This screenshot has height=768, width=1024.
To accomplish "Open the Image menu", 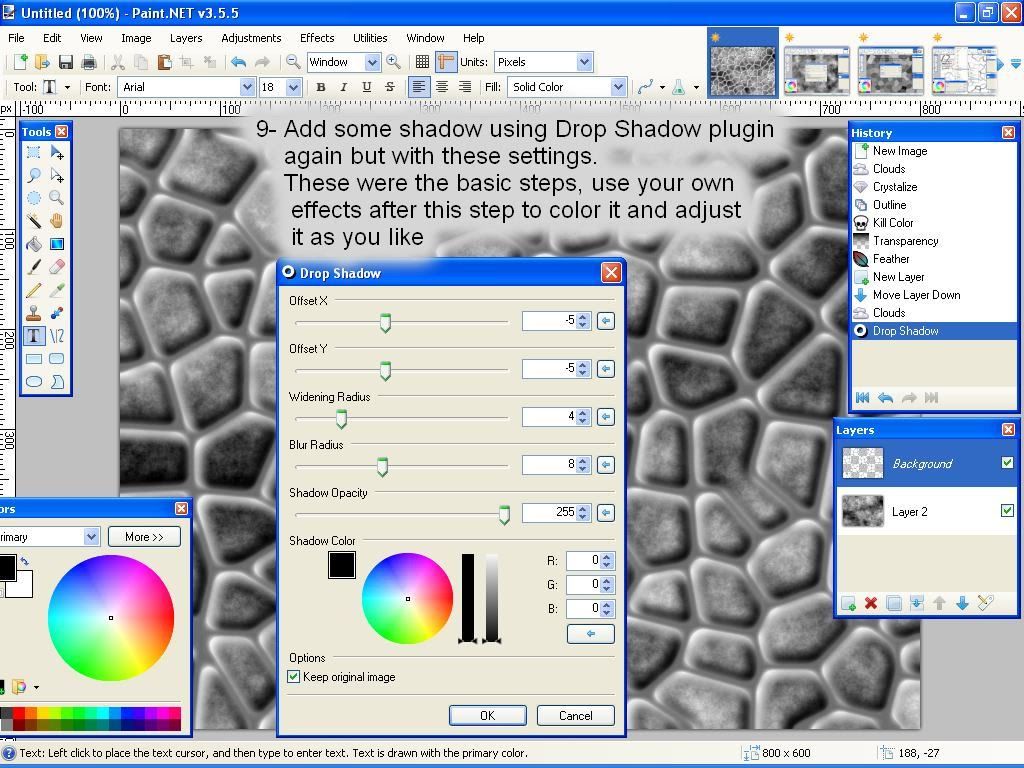I will 136,38.
